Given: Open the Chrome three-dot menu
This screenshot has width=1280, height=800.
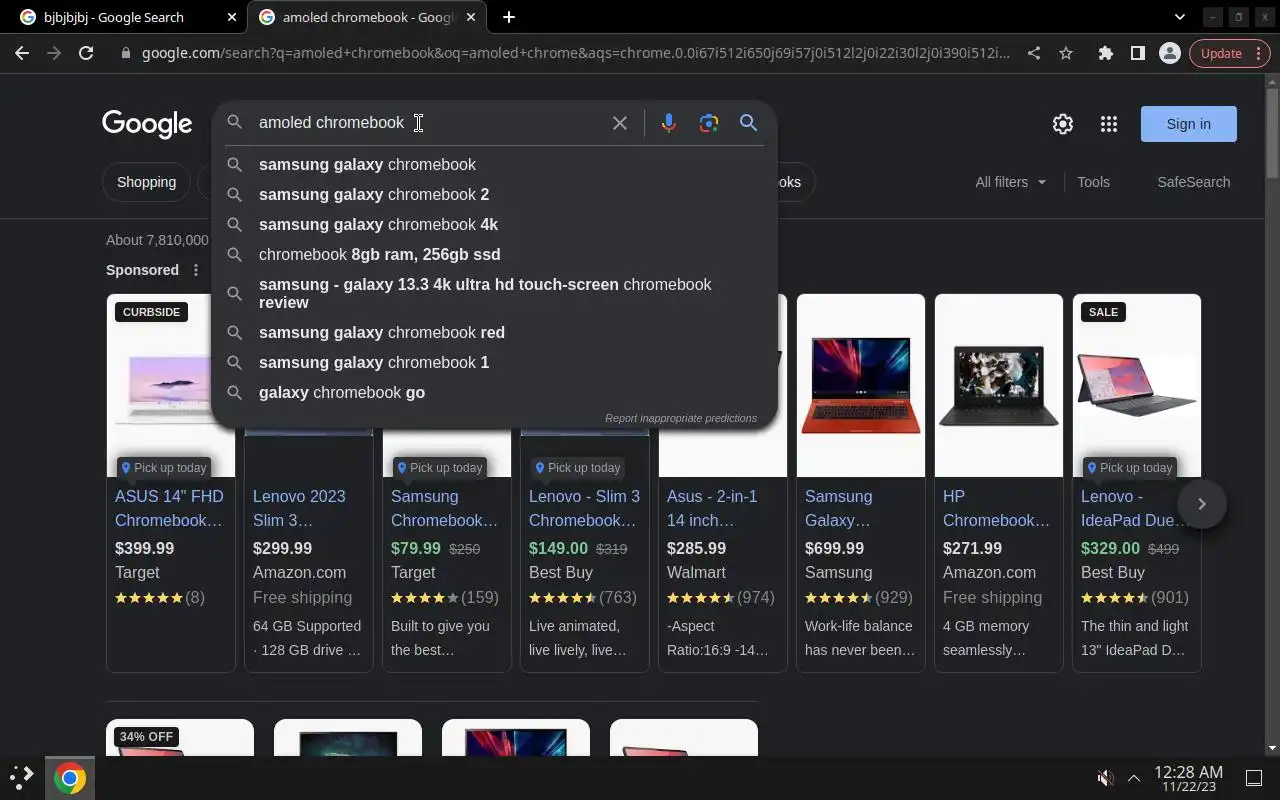Looking at the screenshot, I should click(1259, 53).
